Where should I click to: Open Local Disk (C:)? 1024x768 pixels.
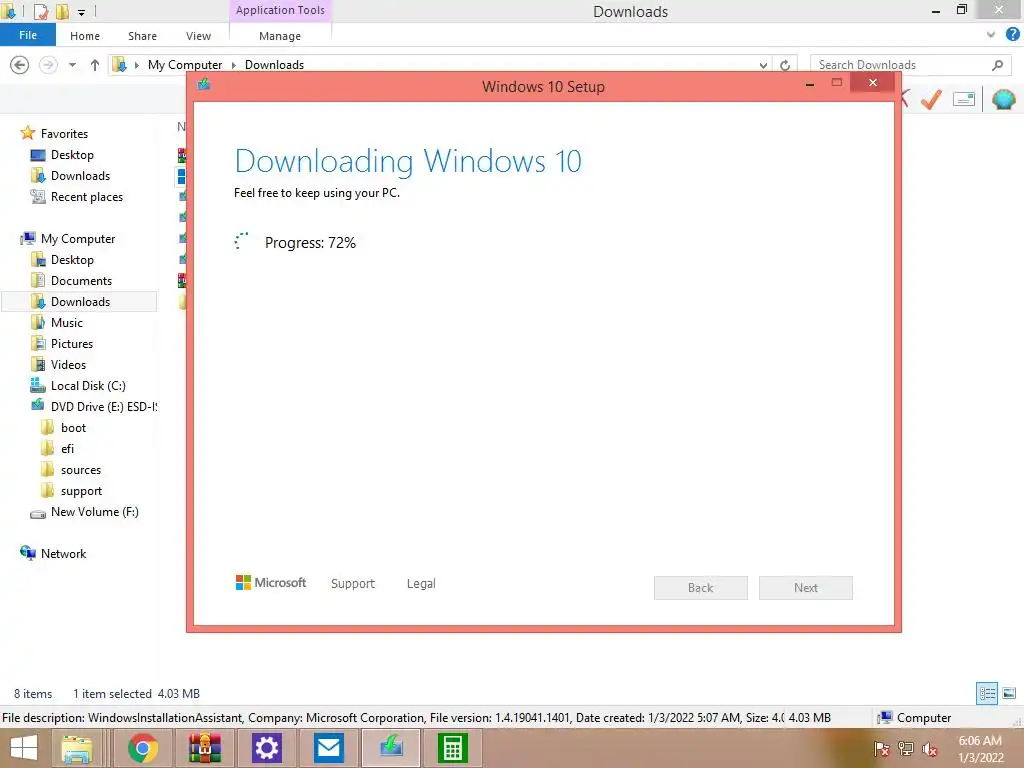point(88,385)
